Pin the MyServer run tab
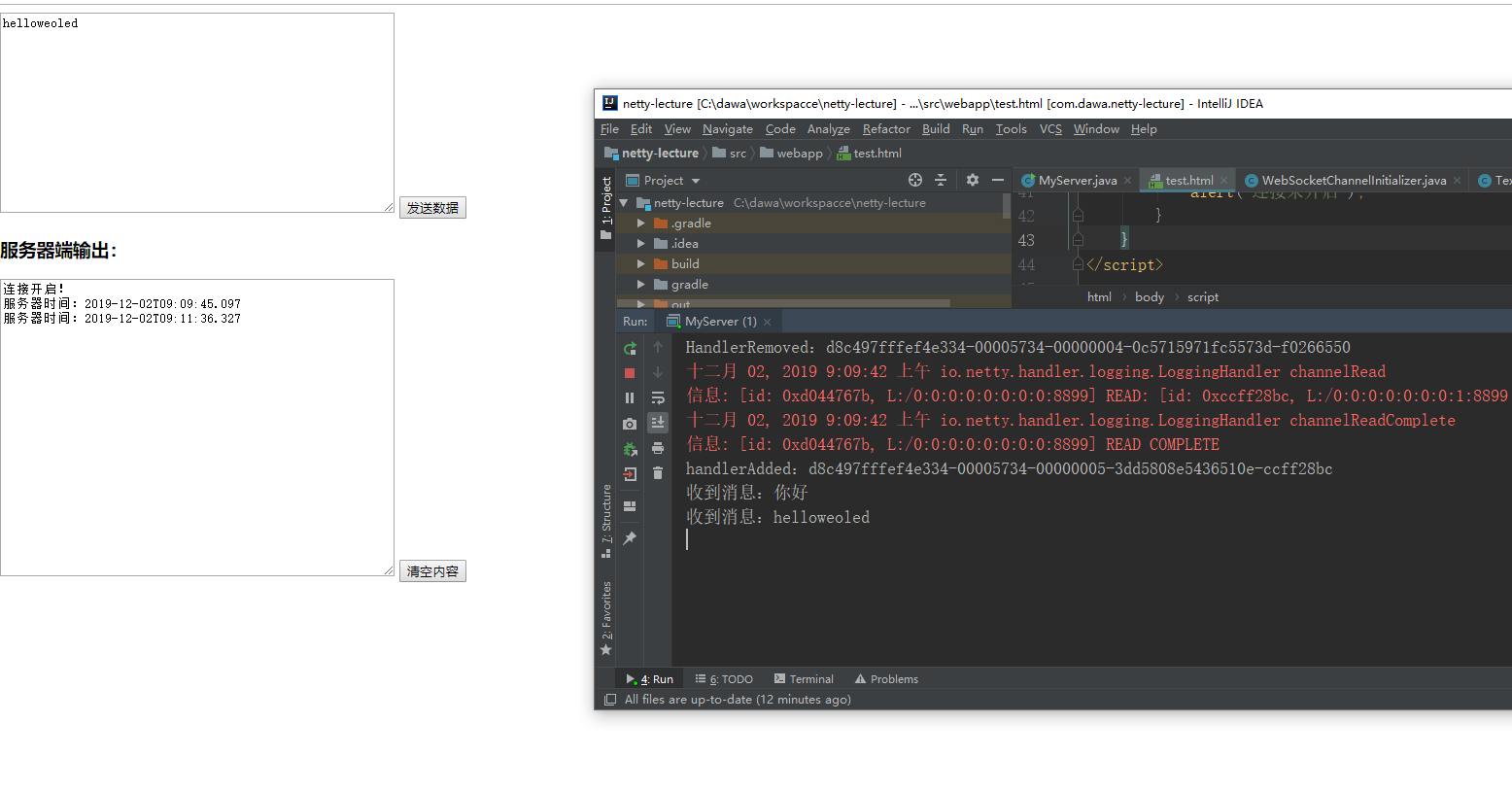The height and width of the screenshot is (792, 1512). [x=630, y=538]
